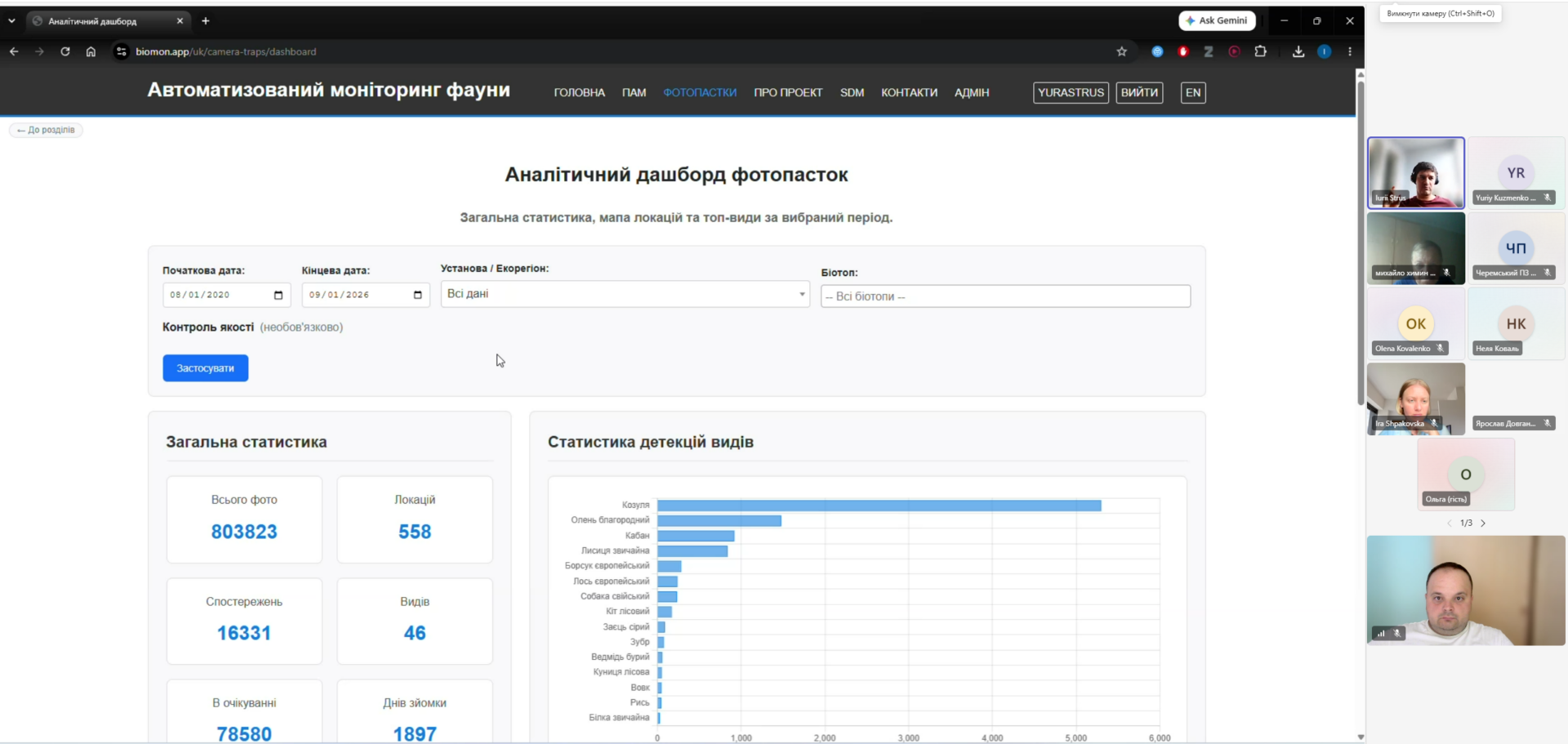Screen dimensions: 1568x744
Task: Open the Біотоп selection field
Action: [1005, 296]
